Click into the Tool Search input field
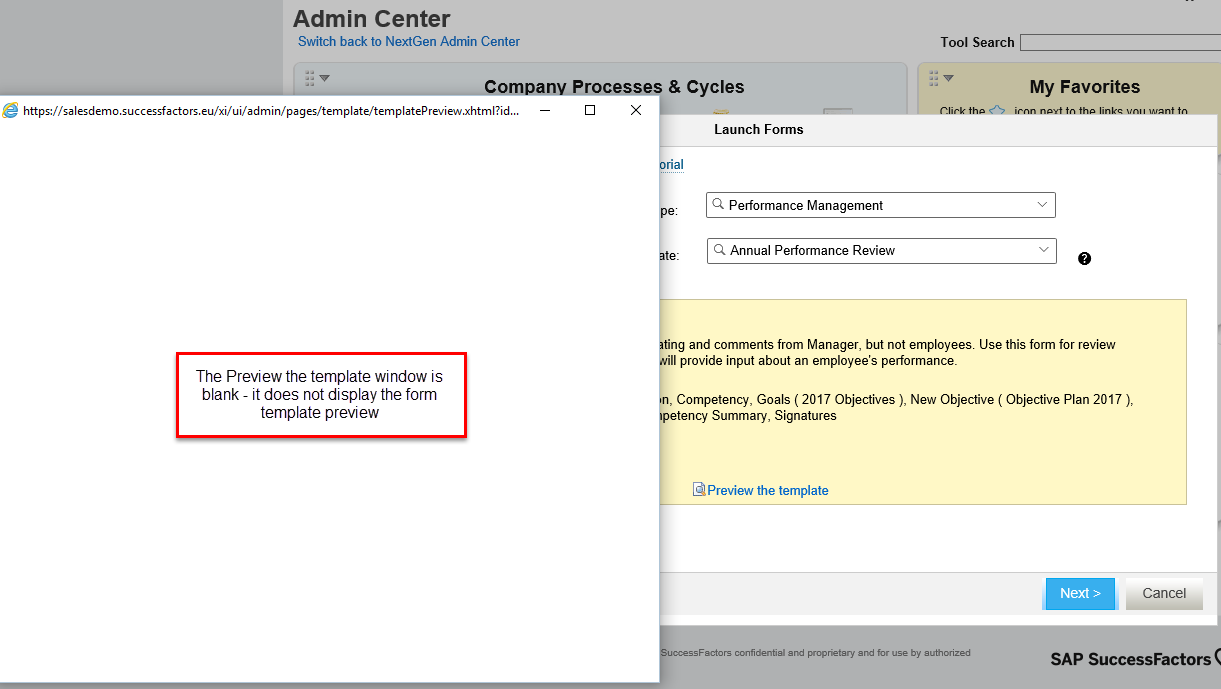 point(1120,42)
